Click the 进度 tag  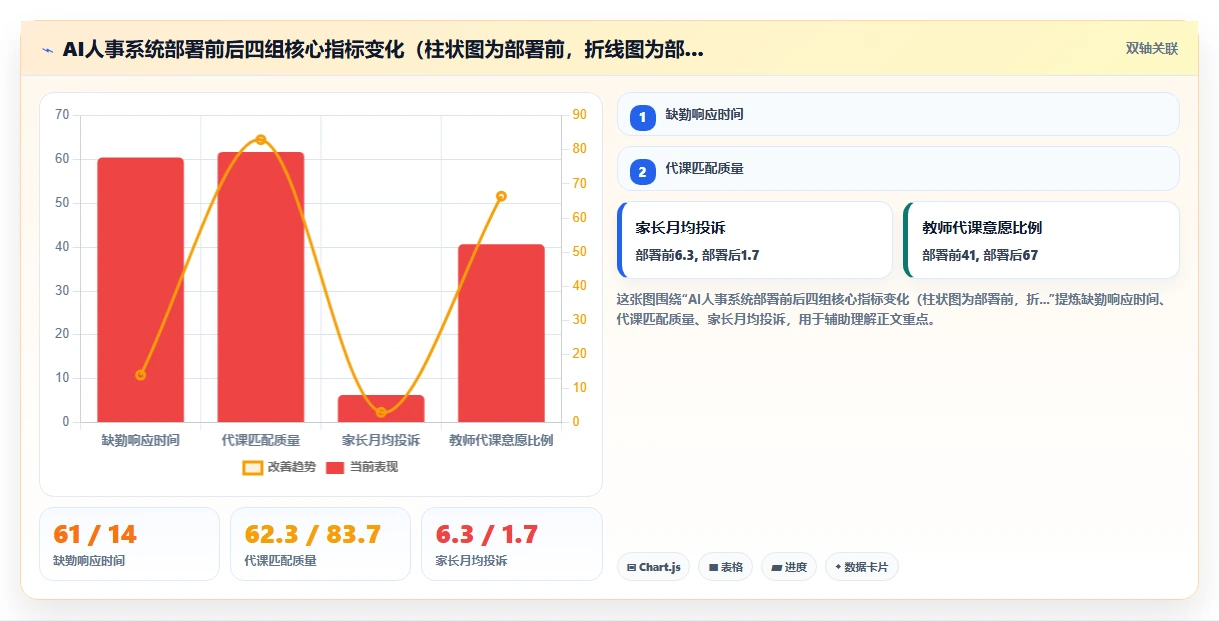click(x=789, y=567)
